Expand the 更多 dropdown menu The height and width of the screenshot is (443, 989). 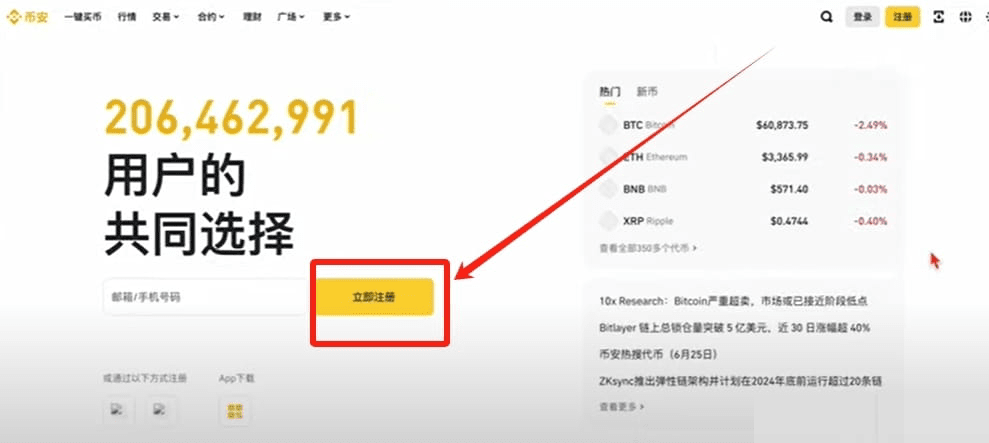point(336,17)
